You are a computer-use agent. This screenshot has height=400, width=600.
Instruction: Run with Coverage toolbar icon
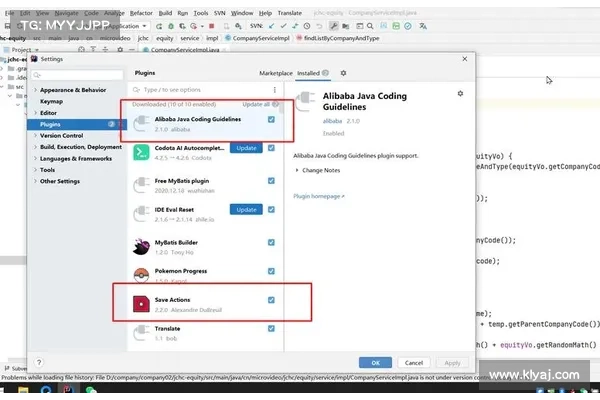pyautogui.click(x=183, y=26)
